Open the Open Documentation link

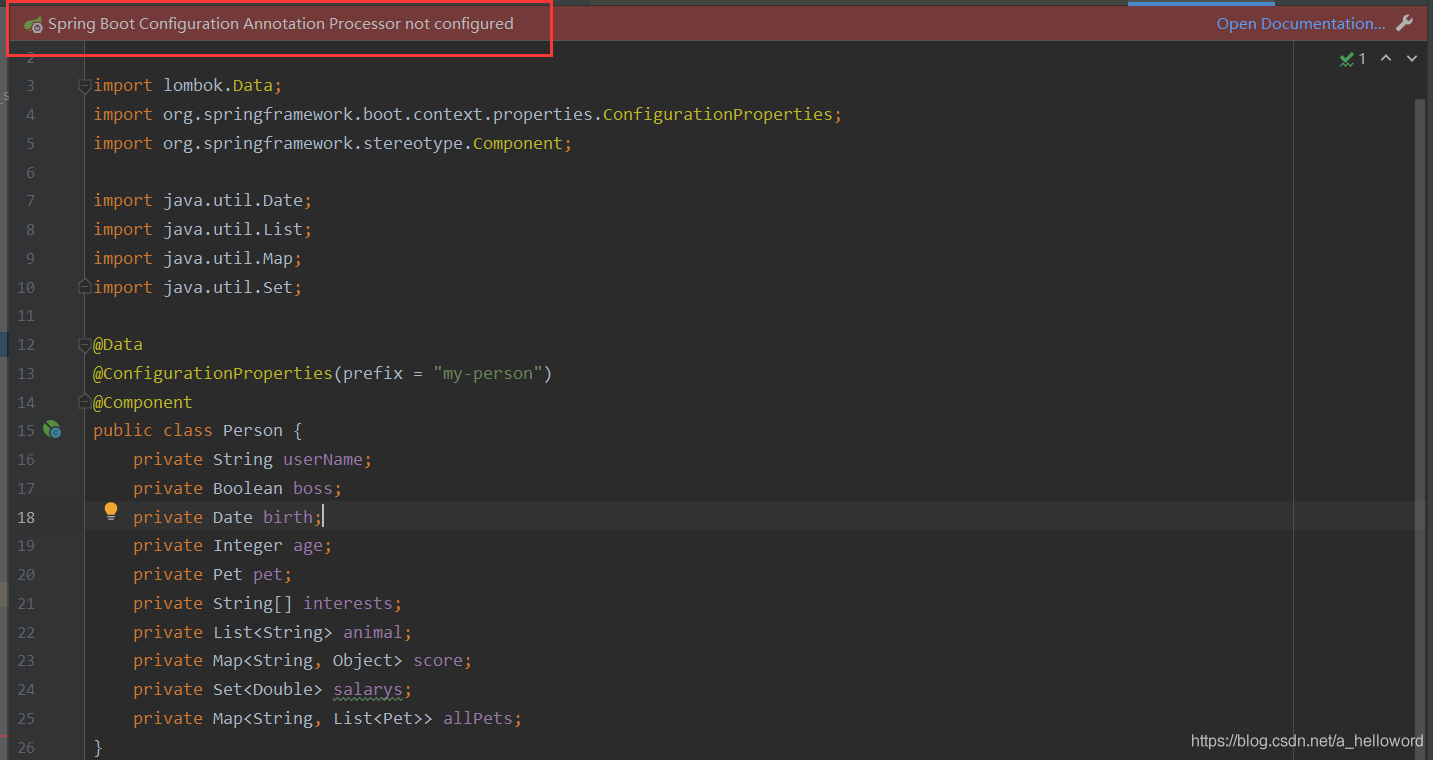click(x=1301, y=24)
